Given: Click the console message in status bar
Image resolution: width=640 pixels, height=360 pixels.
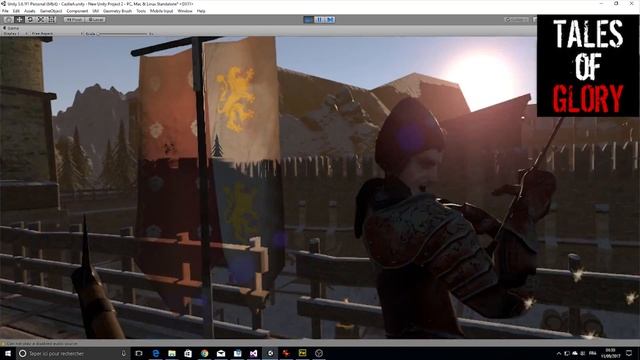Looking at the screenshot, I should [x=42, y=344].
